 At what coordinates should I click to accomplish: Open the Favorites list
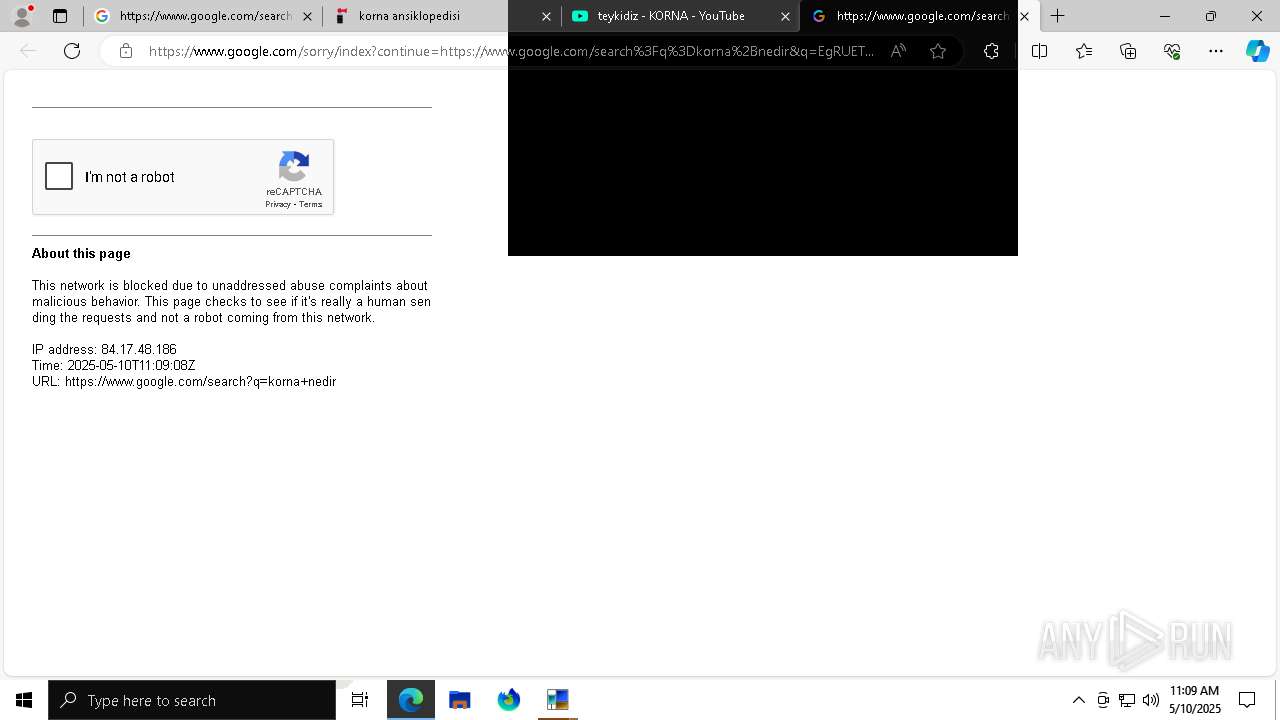coord(1084,51)
